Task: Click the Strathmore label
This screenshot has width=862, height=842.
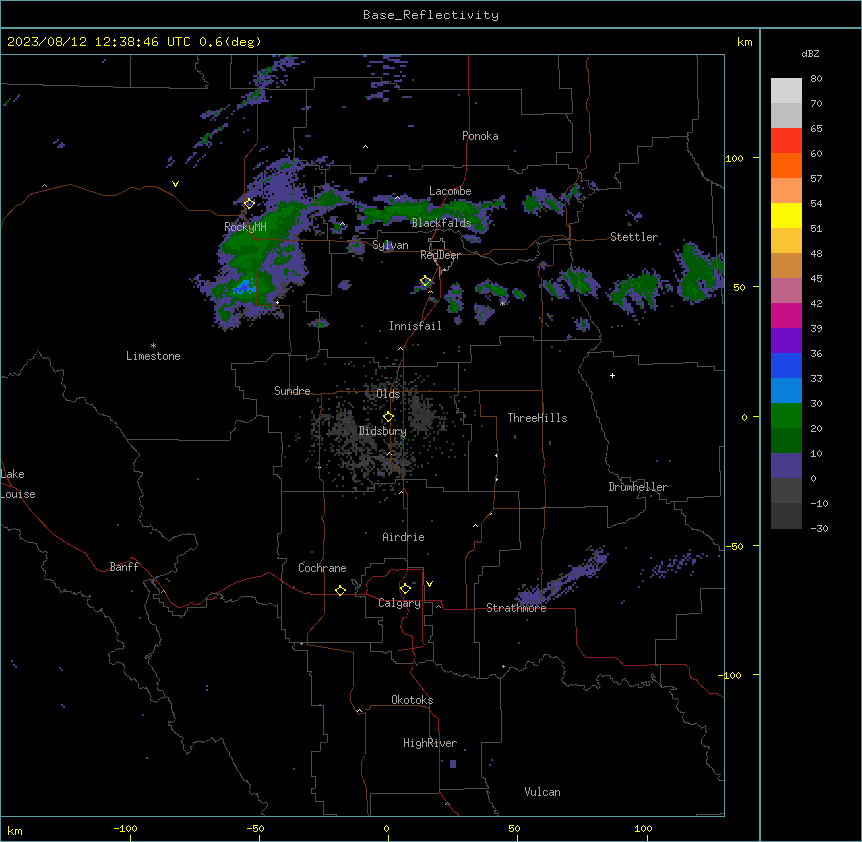Action: 516,608
